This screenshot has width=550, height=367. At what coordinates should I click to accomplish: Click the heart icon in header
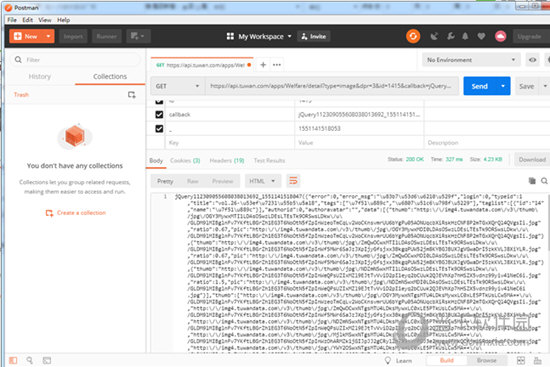(481, 36)
